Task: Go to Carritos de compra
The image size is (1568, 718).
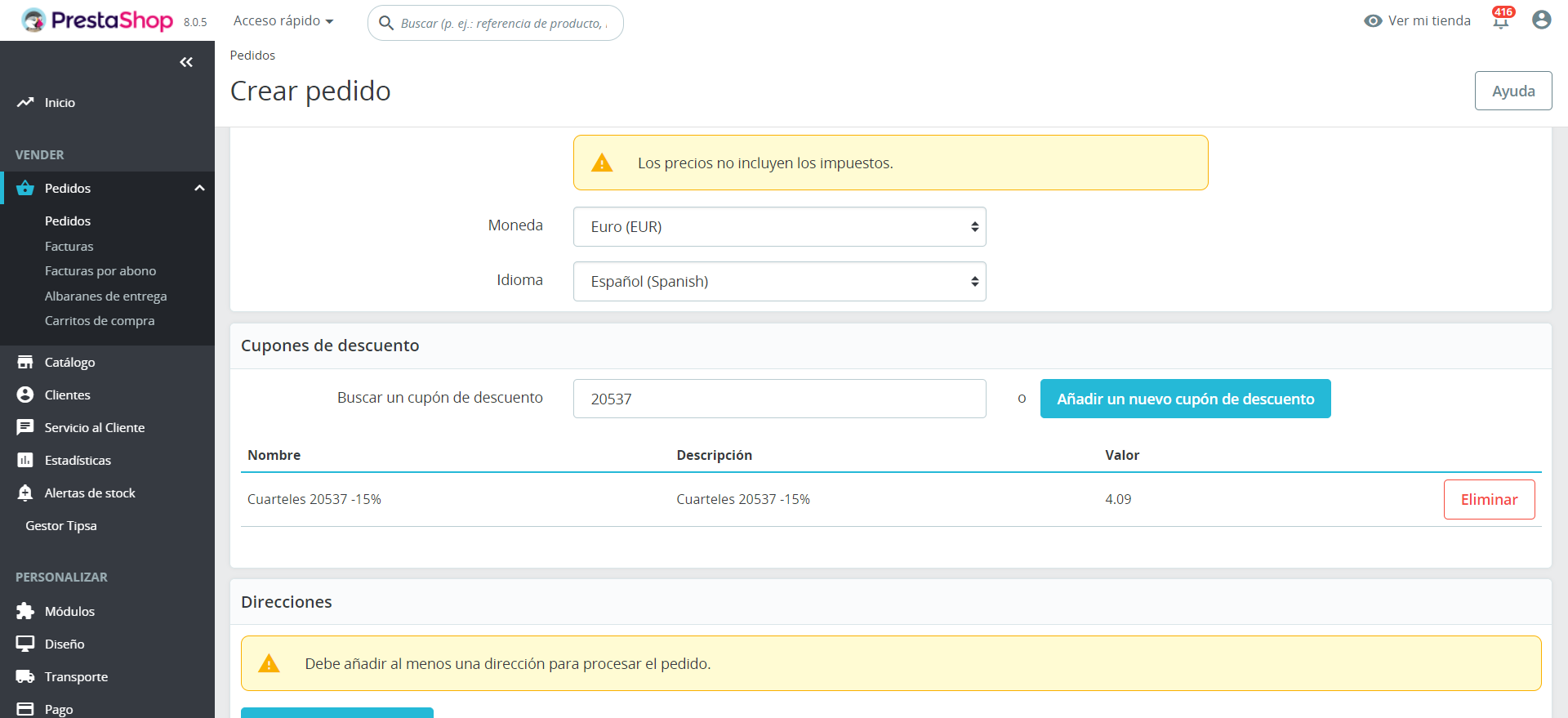Action: point(99,320)
